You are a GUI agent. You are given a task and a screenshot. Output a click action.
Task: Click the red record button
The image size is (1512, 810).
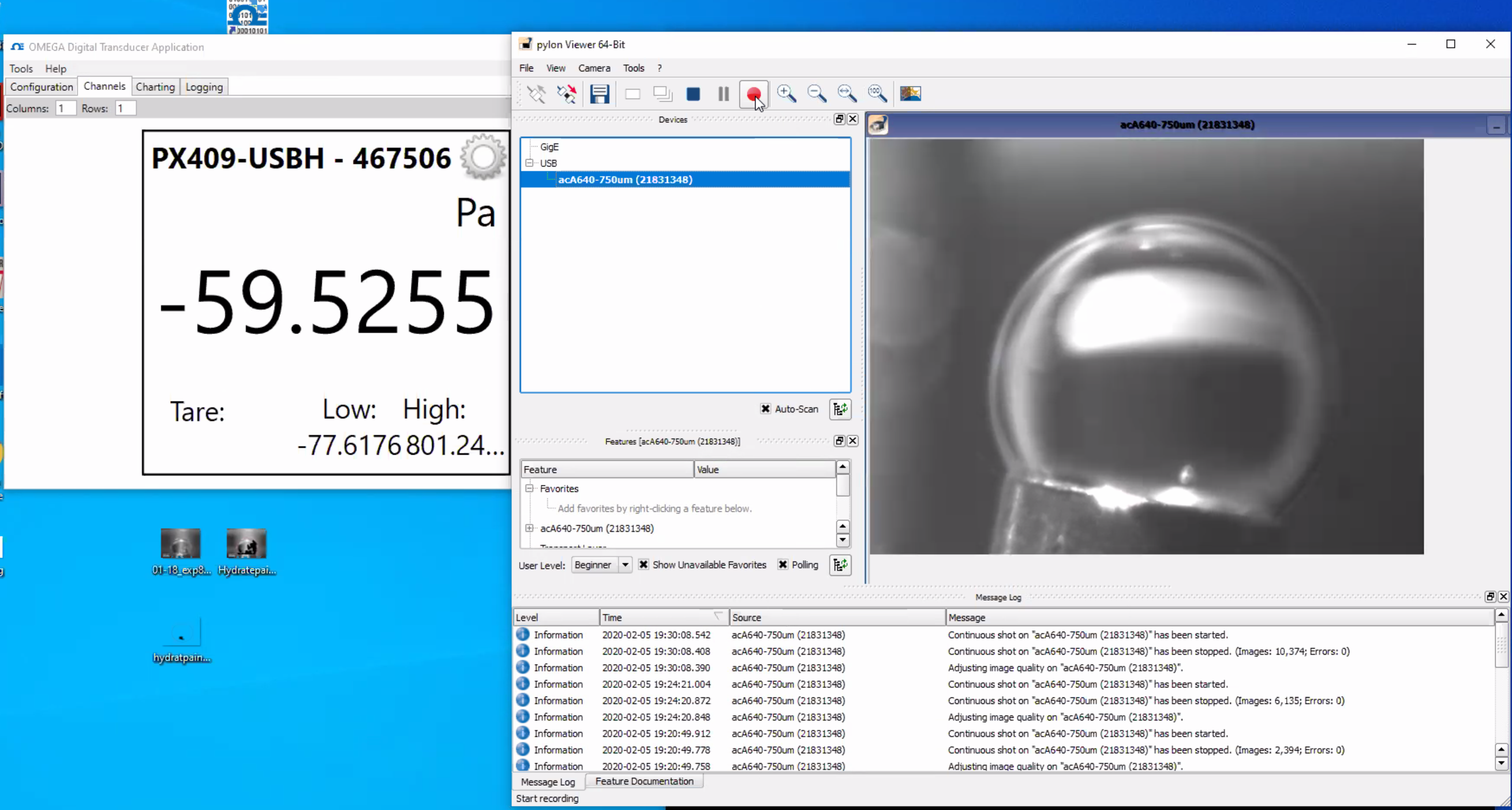click(754, 94)
